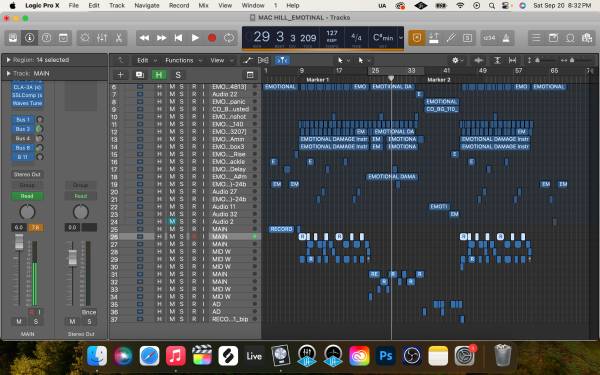This screenshot has width=600, height=375.
Task: Toggle the green Hide tracks H button
Action: pos(158,75)
